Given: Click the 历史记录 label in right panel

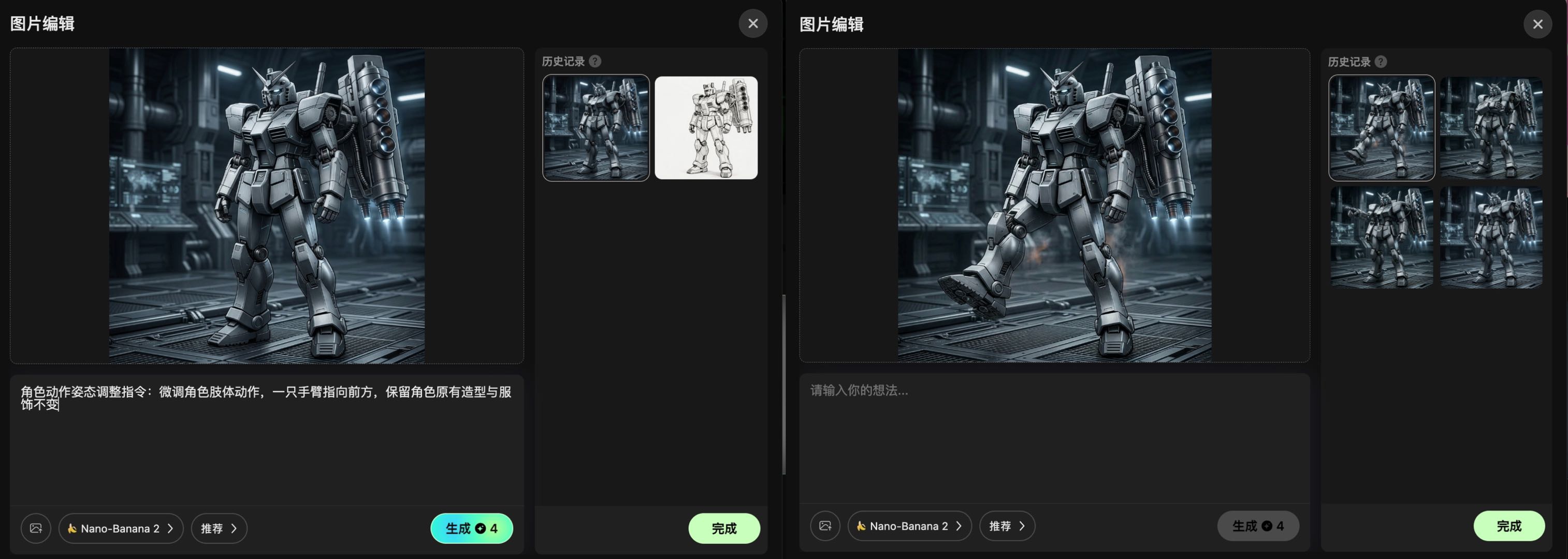Looking at the screenshot, I should pos(1349,62).
